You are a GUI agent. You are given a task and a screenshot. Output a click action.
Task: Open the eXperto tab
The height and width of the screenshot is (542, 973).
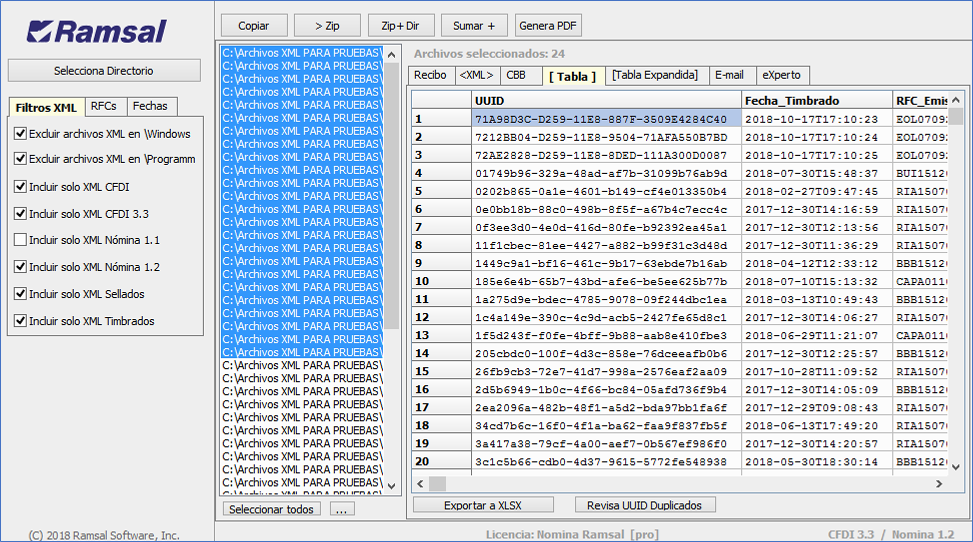[782, 75]
